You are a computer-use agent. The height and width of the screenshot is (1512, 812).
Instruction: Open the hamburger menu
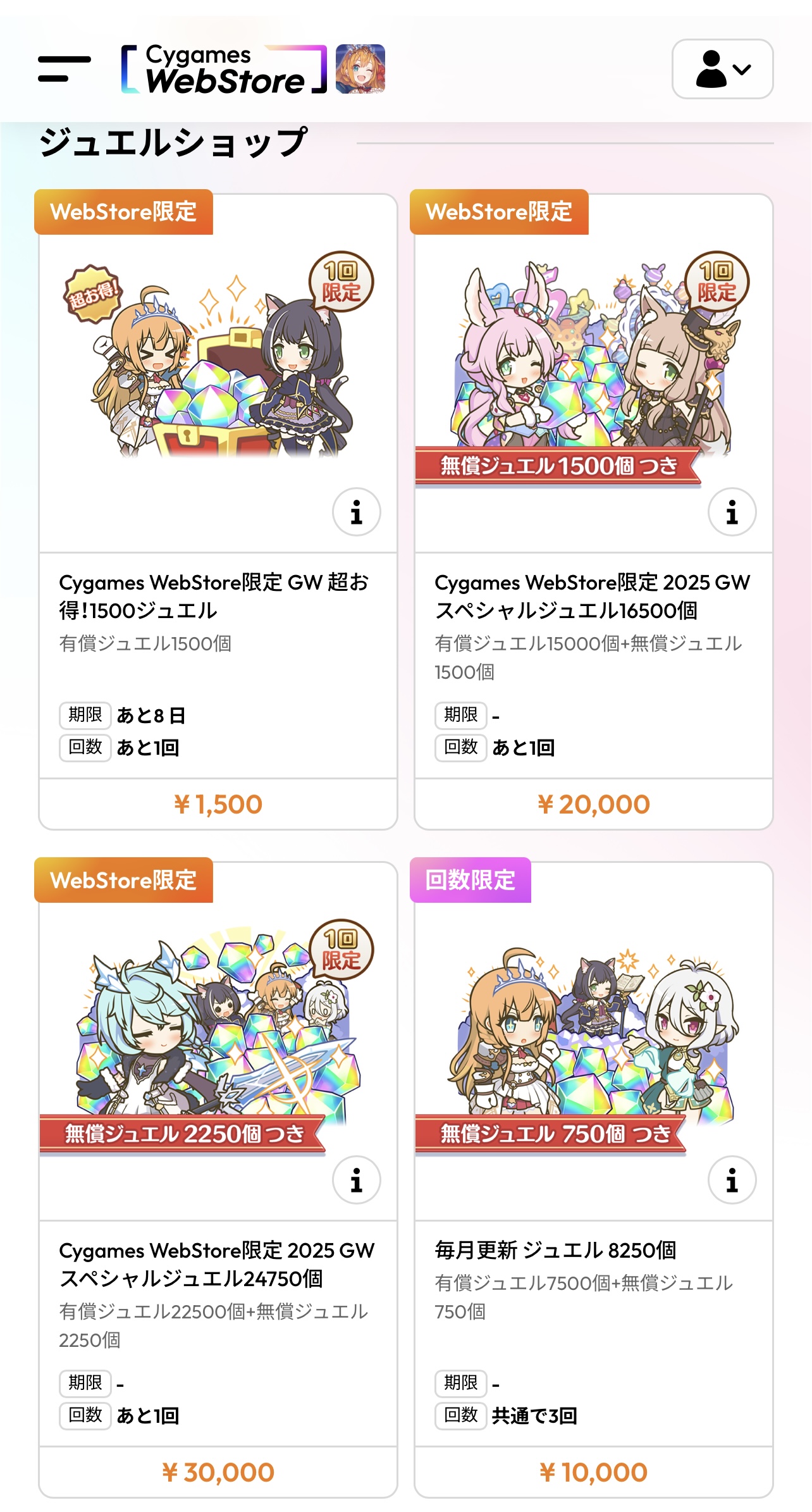pos(64,69)
